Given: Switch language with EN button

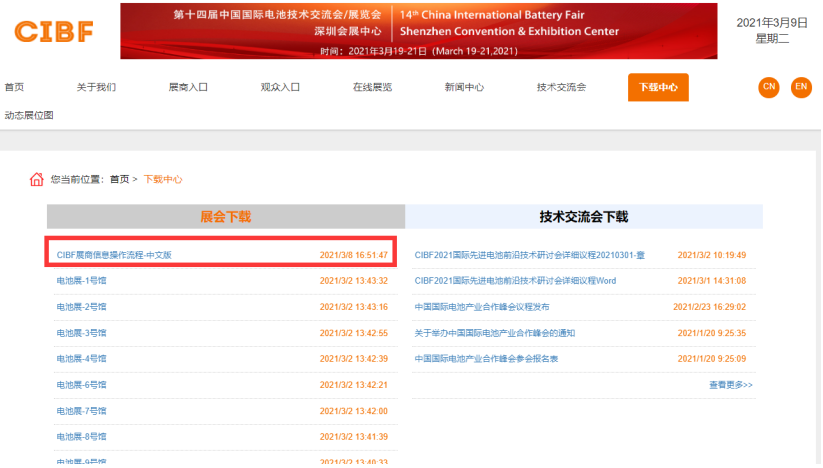Looking at the screenshot, I should (801, 87).
